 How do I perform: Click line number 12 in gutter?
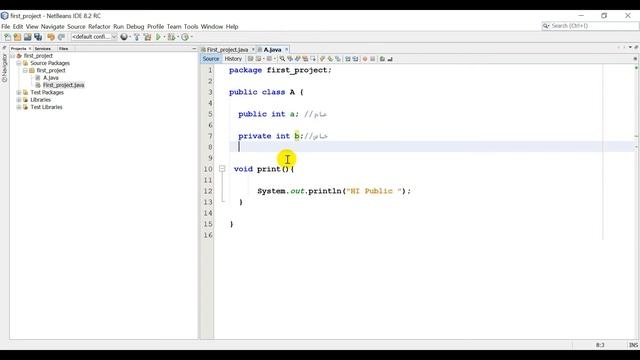click(x=208, y=191)
